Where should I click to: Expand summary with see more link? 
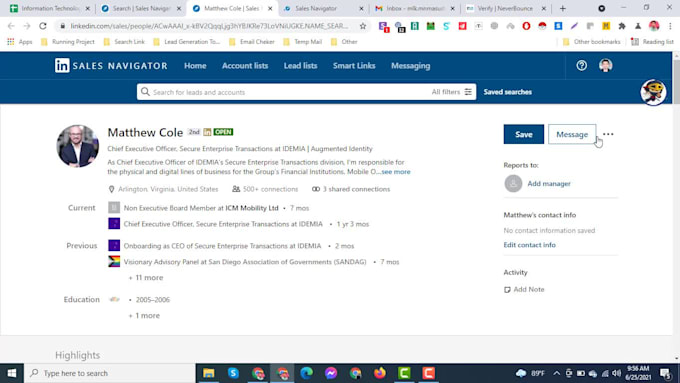pyautogui.click(x=396, y=172)
